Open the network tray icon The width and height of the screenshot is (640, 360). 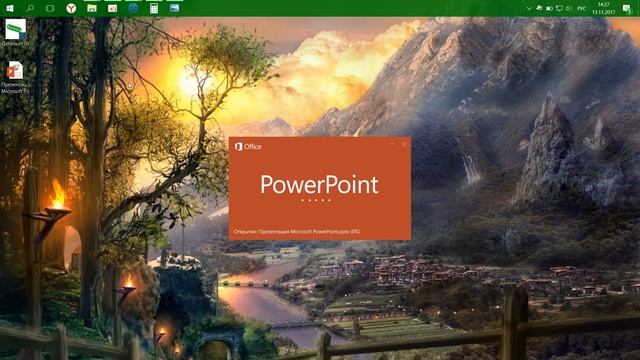pyautogui.click(x=560, y=8)
